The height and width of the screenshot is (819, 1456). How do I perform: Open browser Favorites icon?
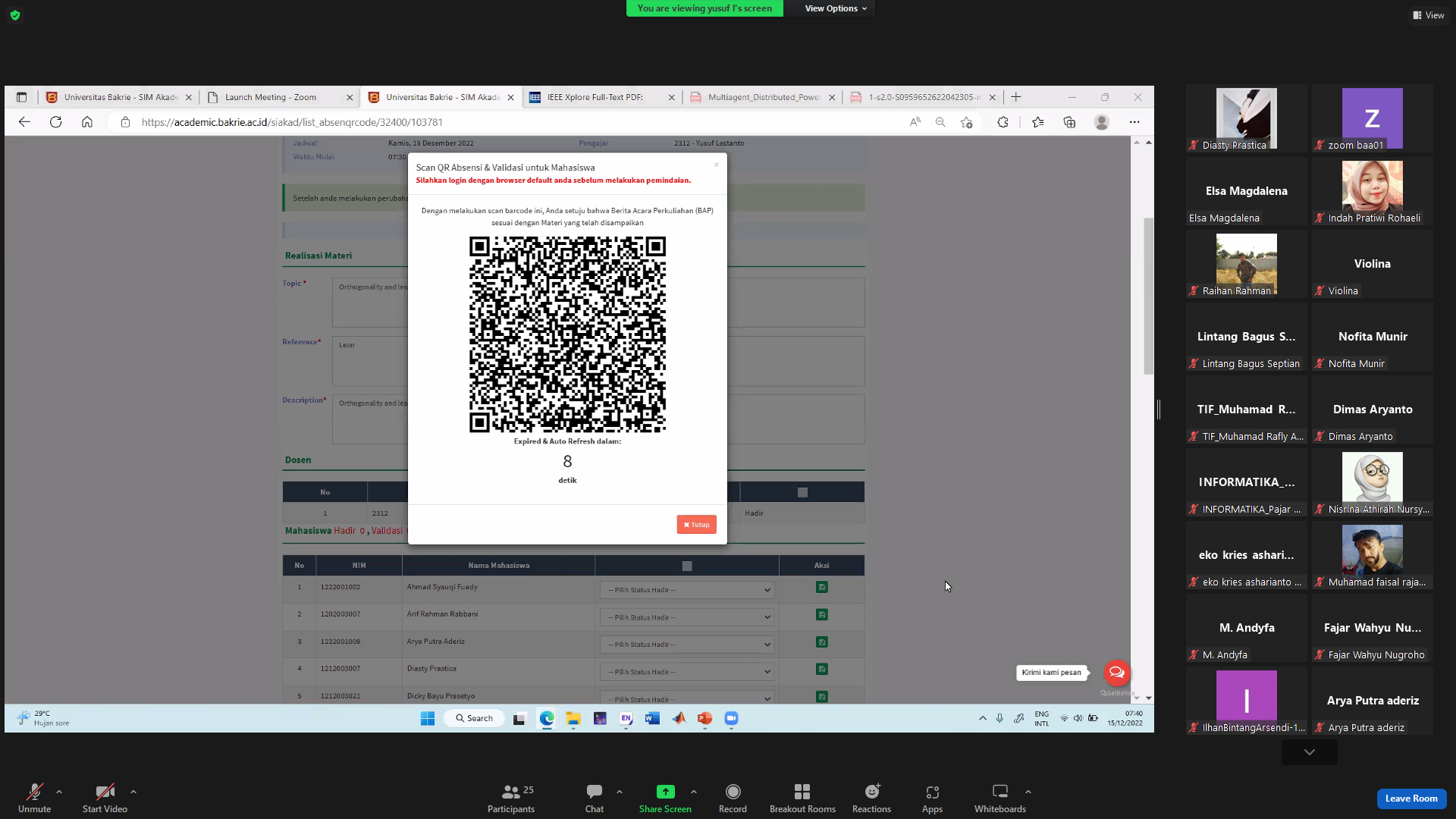1037,122
